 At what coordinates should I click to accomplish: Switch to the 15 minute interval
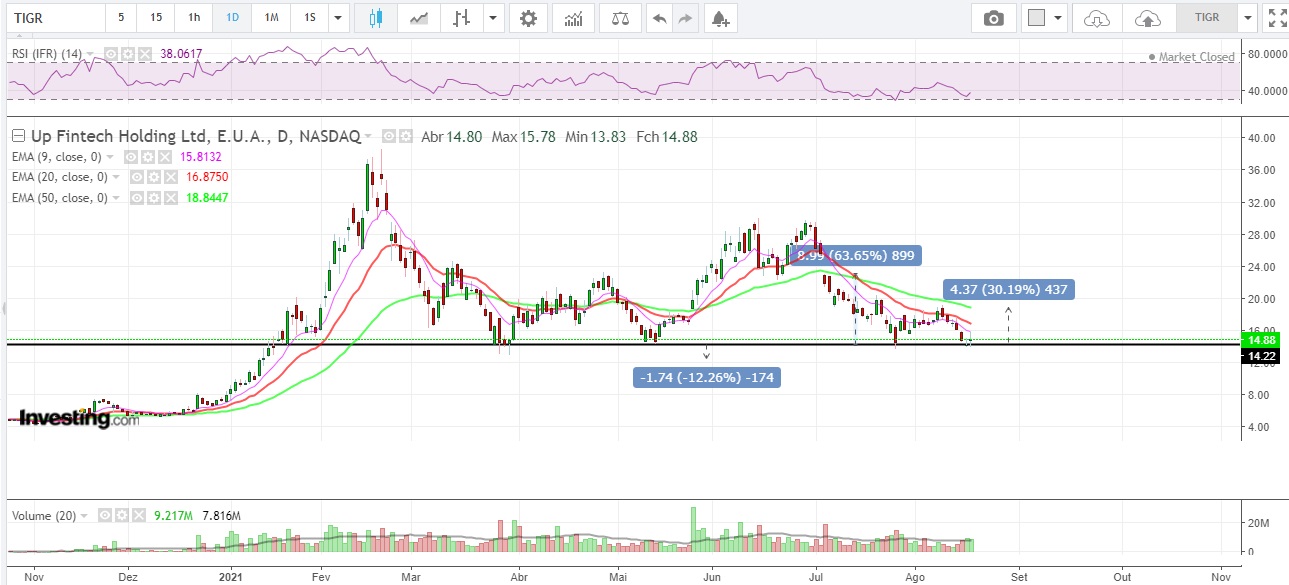pyautogui.click(x=156, y=18)
